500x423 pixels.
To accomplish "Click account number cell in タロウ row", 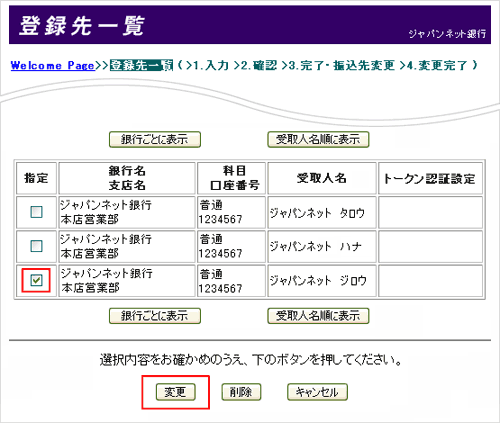I will 232,212.
